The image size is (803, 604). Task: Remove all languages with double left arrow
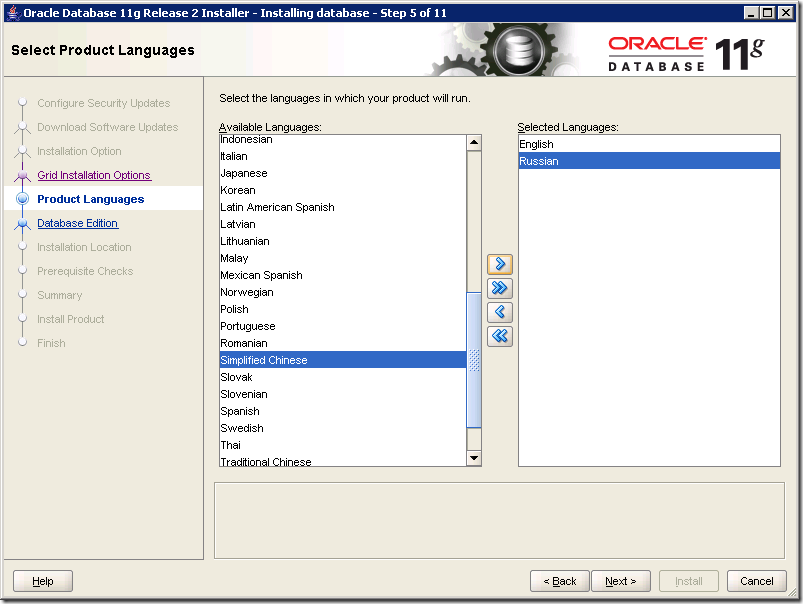499,336
